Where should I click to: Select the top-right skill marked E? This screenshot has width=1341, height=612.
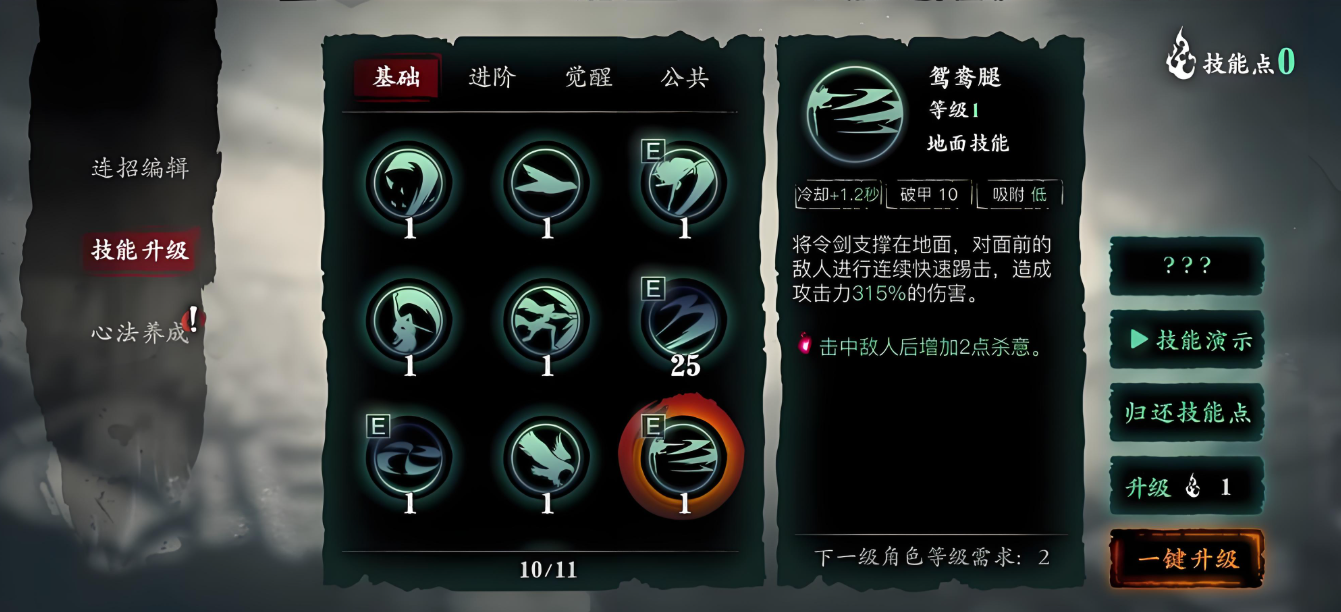(x=683, y=183)
